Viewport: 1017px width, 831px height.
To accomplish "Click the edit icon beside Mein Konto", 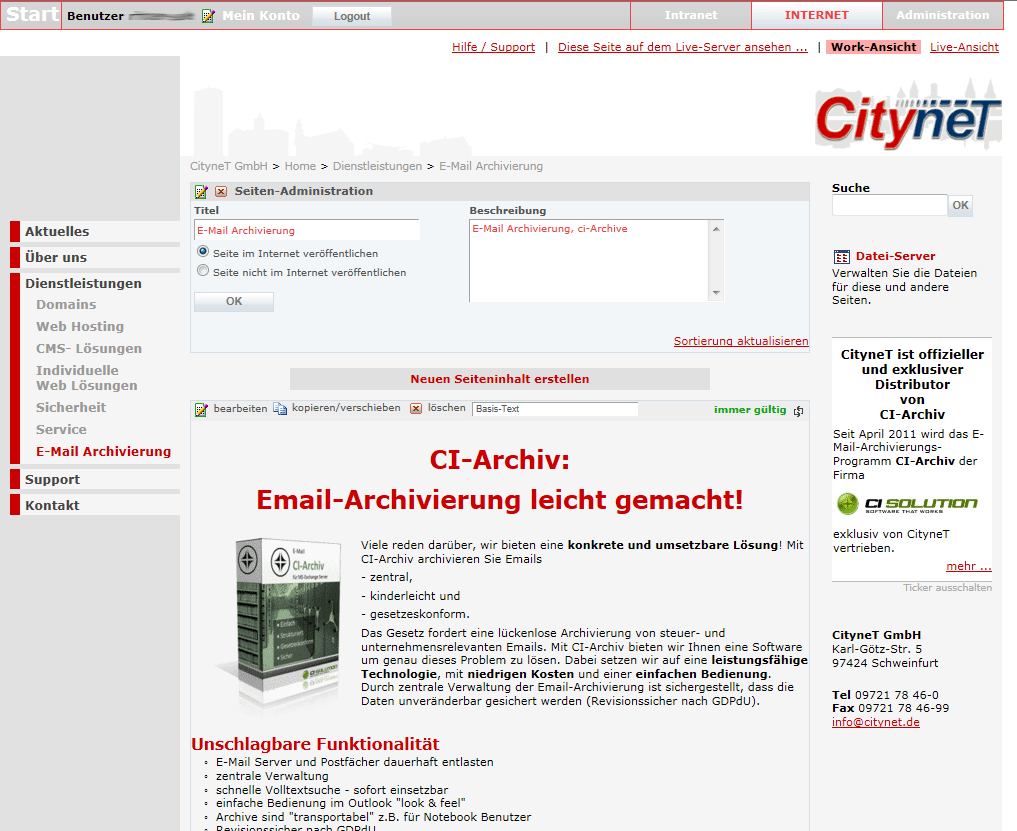I will click(208, 16).
